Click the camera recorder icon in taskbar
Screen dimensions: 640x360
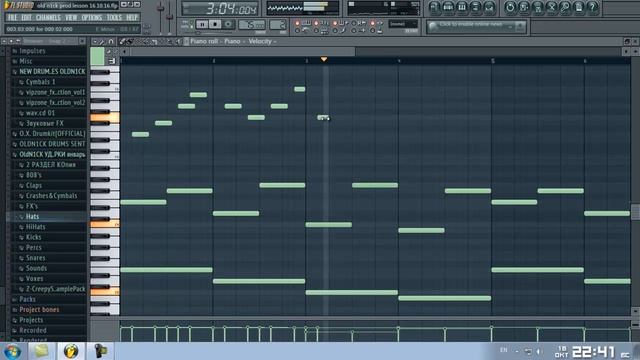[x=100, y=351]
